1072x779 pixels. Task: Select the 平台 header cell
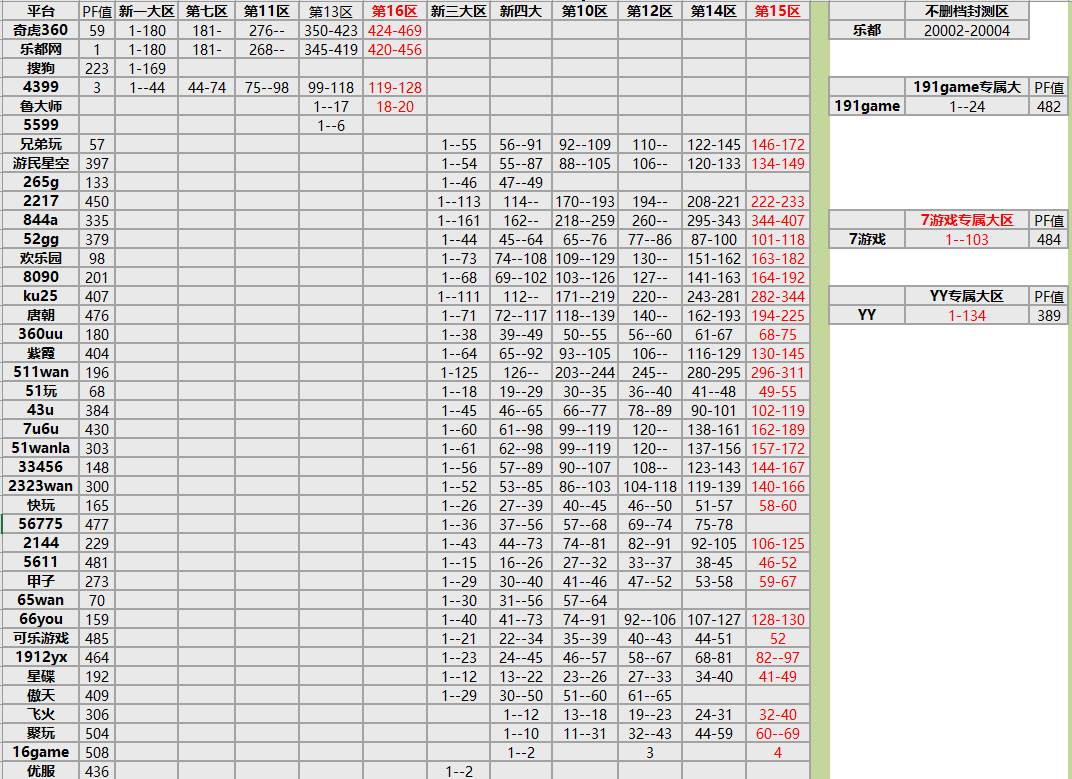tap(40, 11)
